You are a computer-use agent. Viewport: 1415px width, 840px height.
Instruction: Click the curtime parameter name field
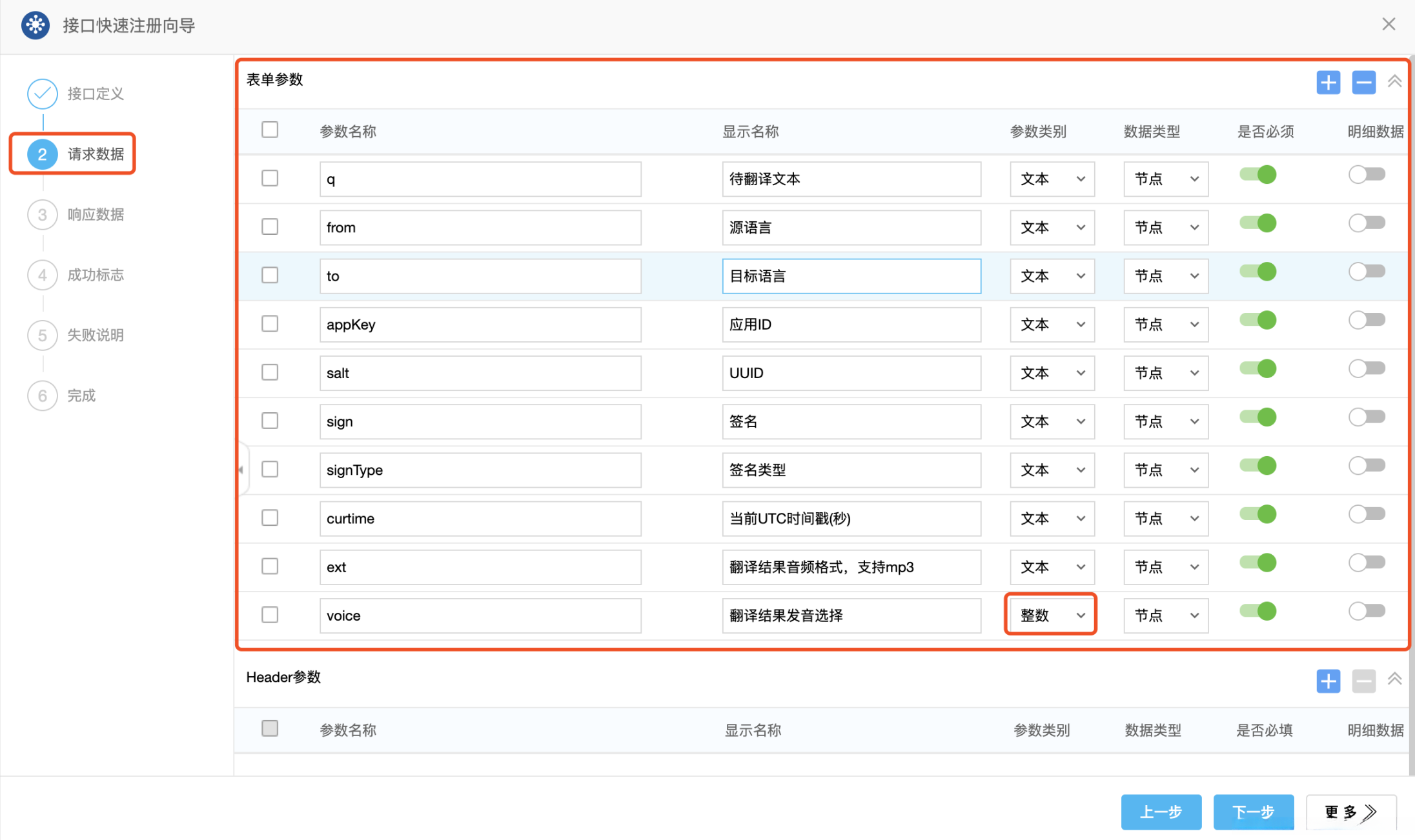point(480,519)
